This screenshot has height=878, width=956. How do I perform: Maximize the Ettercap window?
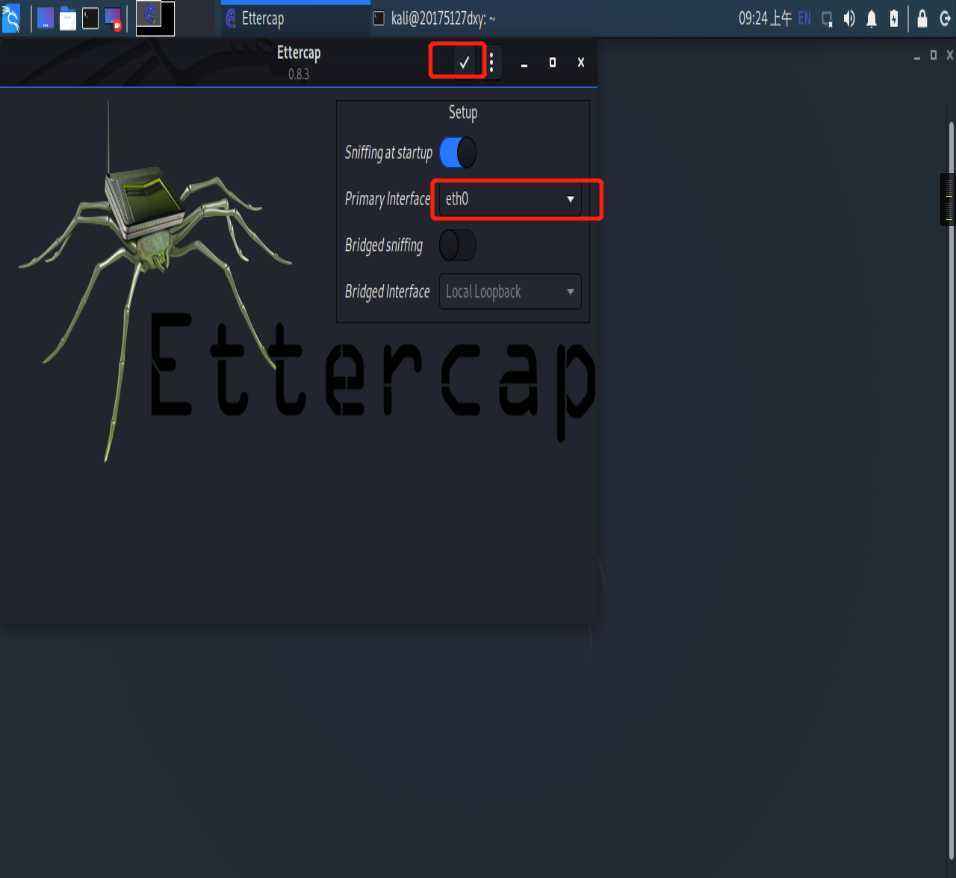point(552,62)
